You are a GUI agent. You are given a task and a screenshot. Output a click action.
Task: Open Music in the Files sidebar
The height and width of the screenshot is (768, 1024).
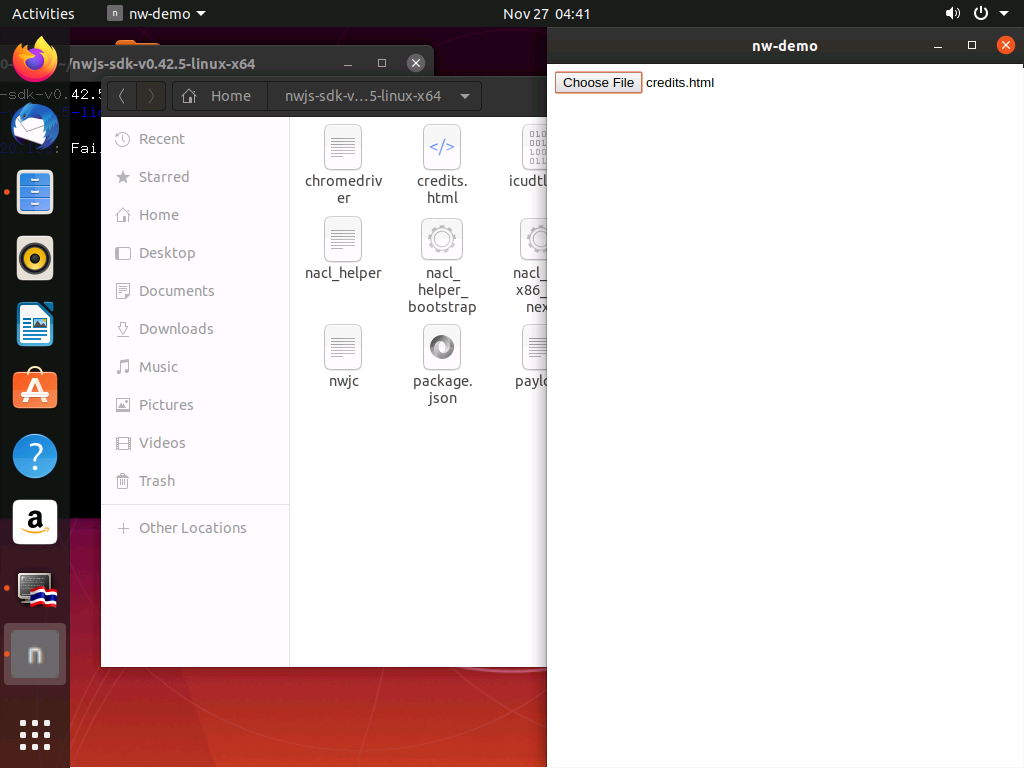click(x=195, y=366)
